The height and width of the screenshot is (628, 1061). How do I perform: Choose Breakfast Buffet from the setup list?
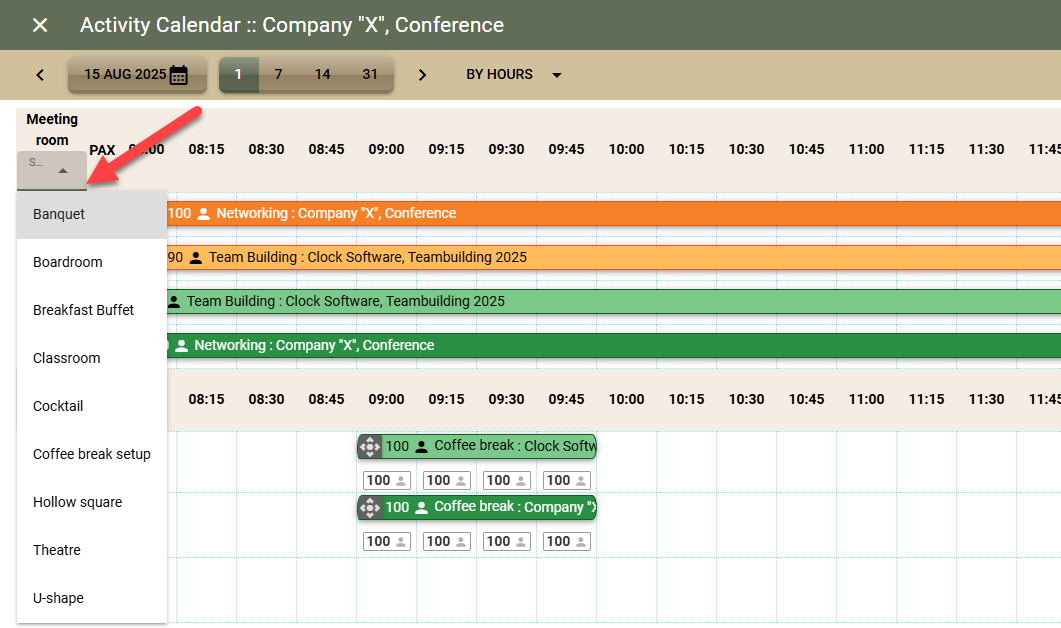(x=92, y=310)
